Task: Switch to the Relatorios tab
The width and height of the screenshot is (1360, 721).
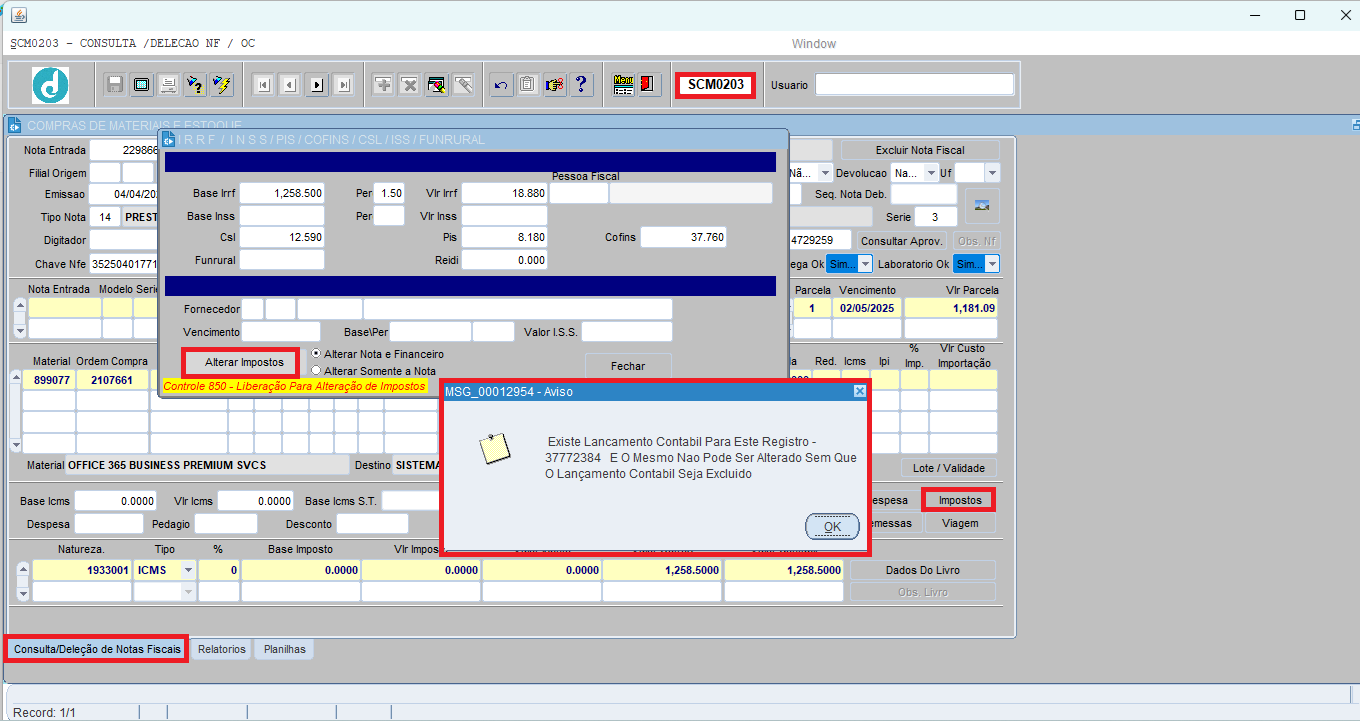Action: 221,649
